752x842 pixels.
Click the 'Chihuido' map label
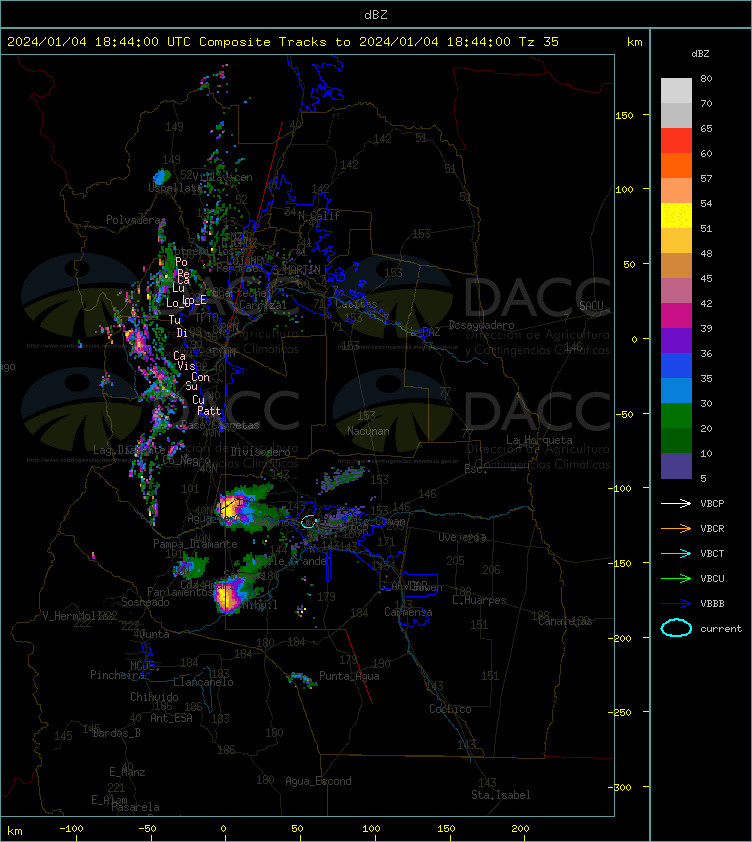(x=154, y=696)
